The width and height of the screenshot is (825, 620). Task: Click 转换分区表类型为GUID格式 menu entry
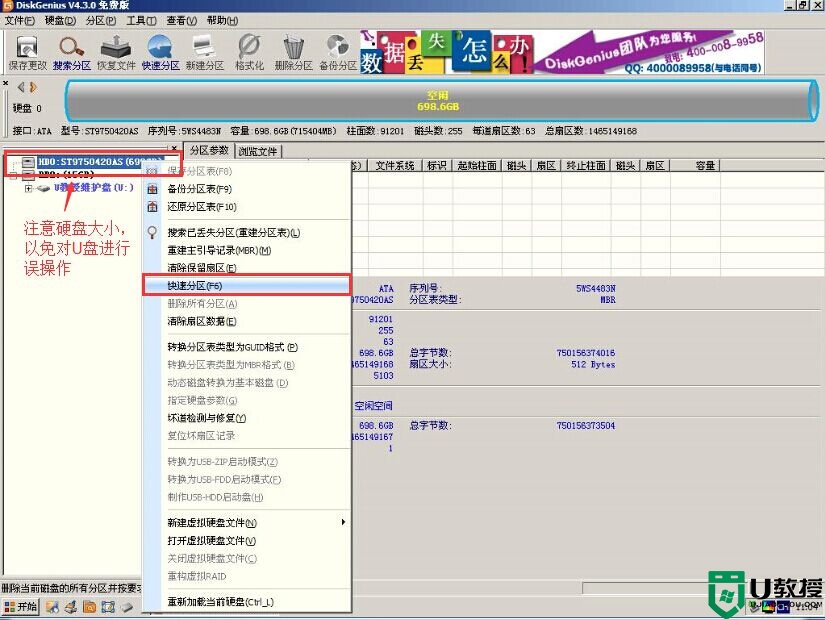(x=232, y=347)
